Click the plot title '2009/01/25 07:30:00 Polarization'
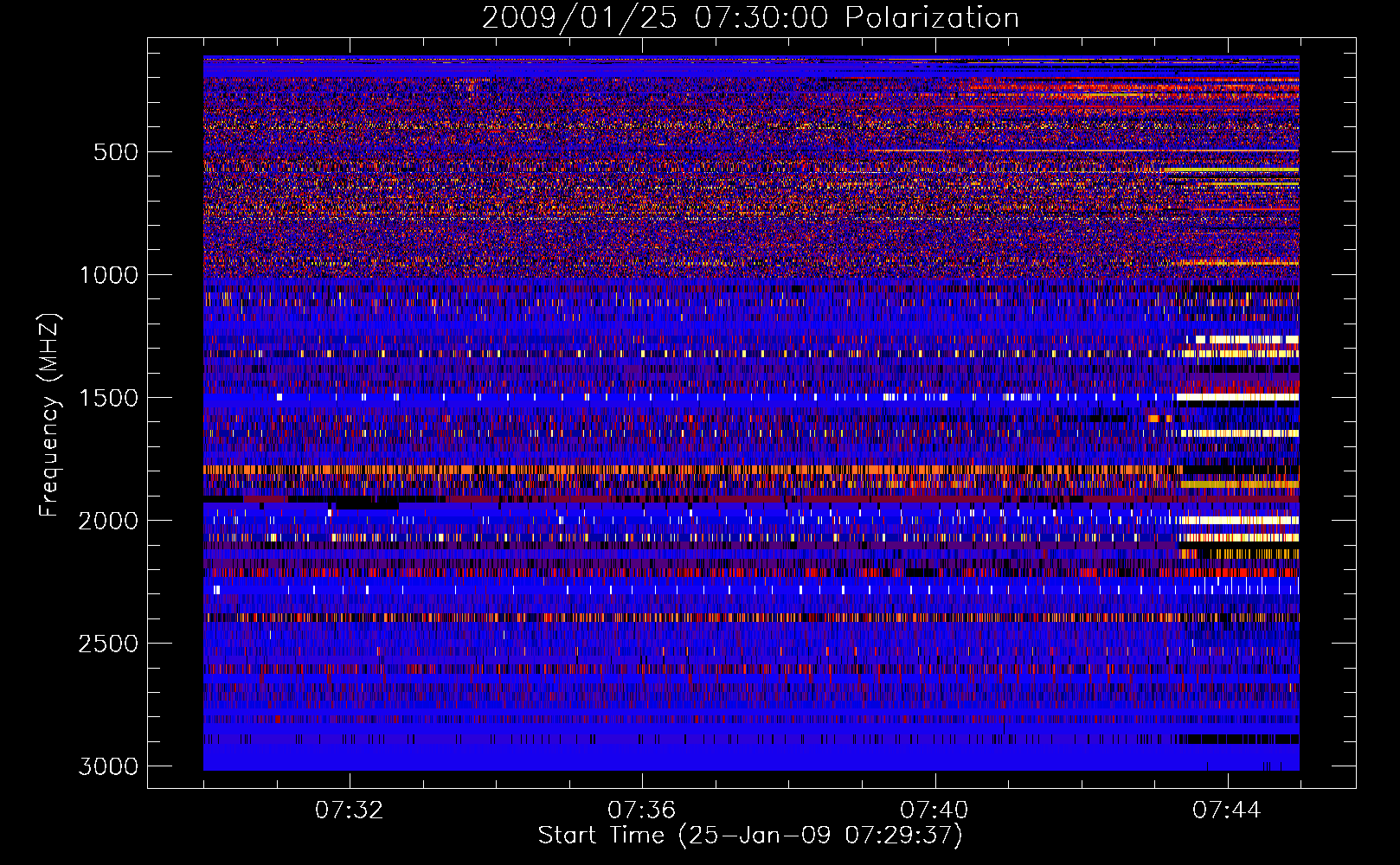The width and height of the screenshot is (1400, 865). coord(750,17)
